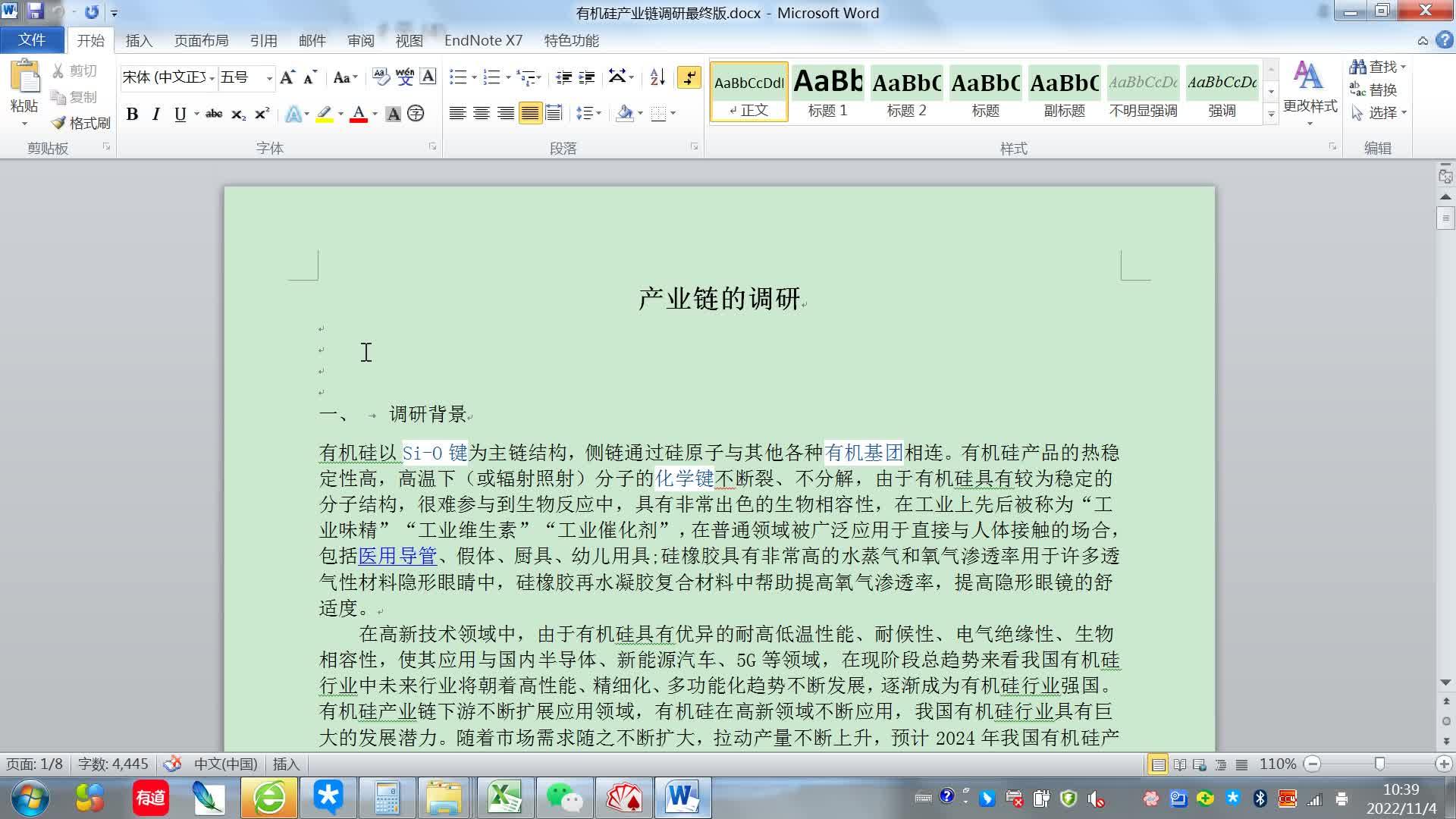Image resolution: width=1456 pixels, height=819 pixels.
Task: Toggle Underline formatting
Action: click(180, 114)
